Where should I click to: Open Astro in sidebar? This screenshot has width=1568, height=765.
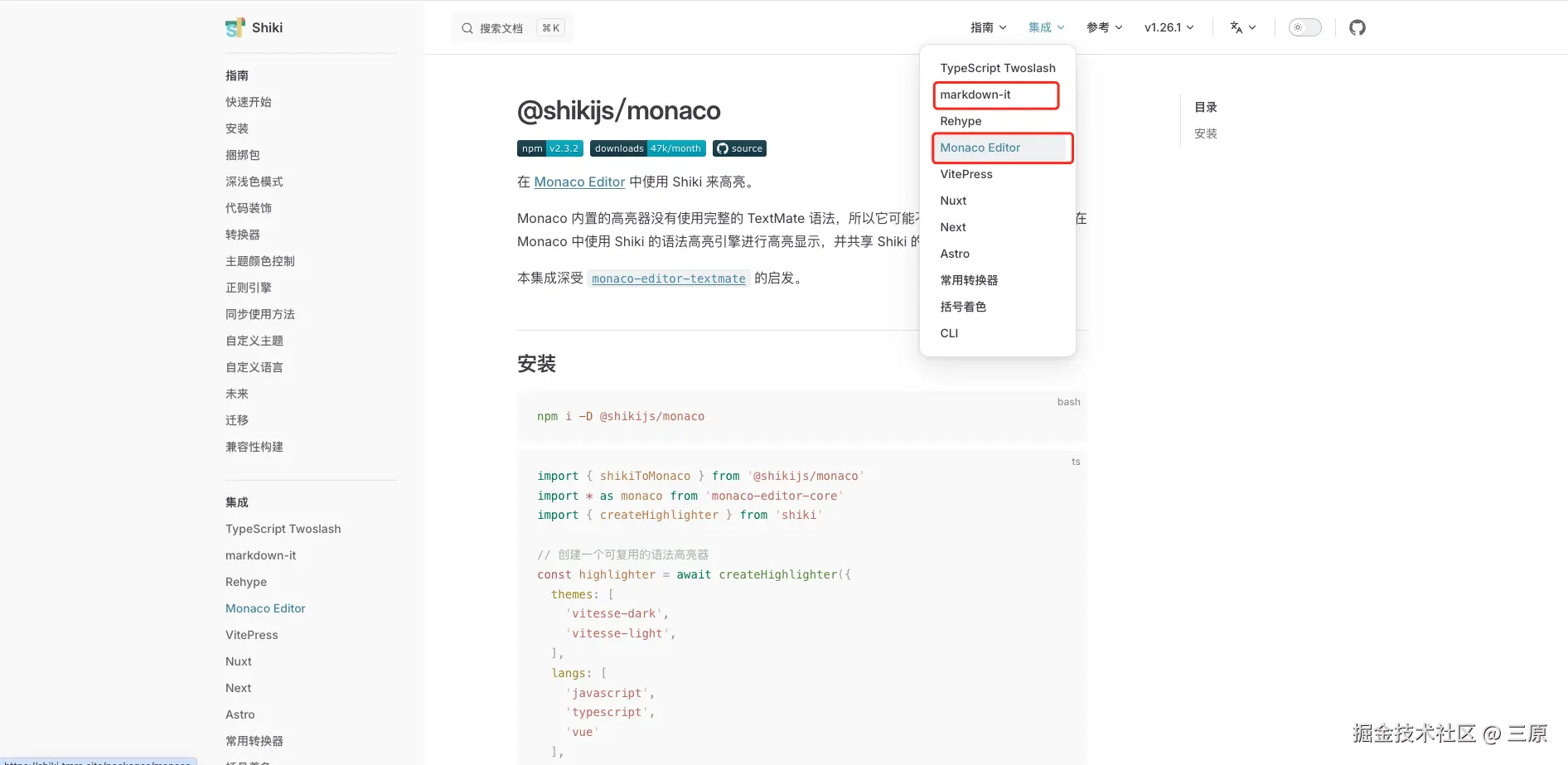[x=240, y=714]
